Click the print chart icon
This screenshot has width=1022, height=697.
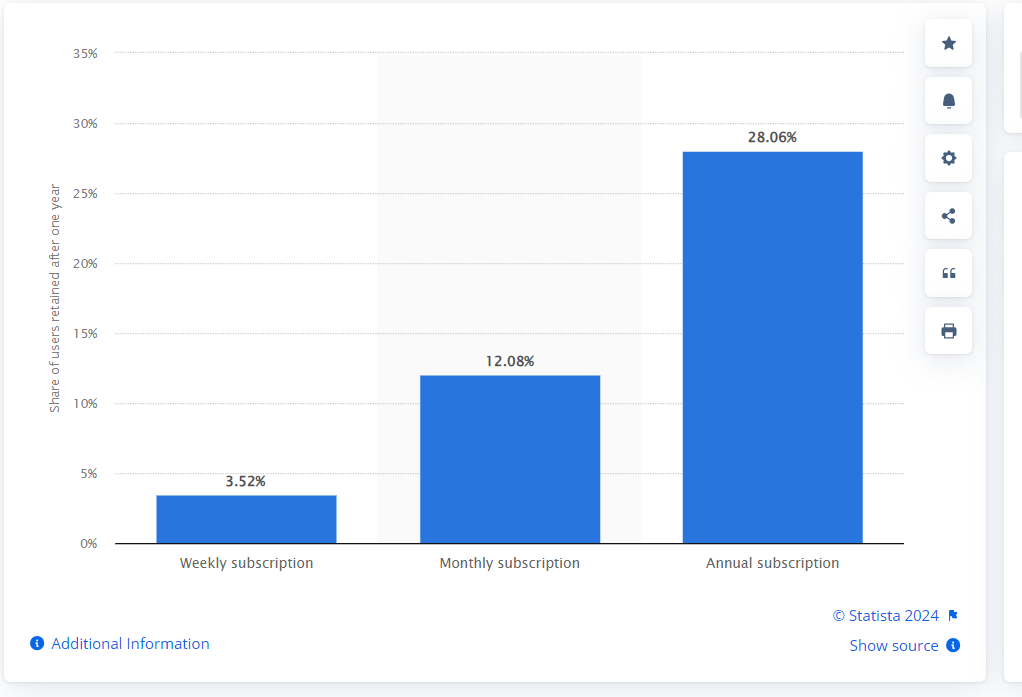point(948,331)
